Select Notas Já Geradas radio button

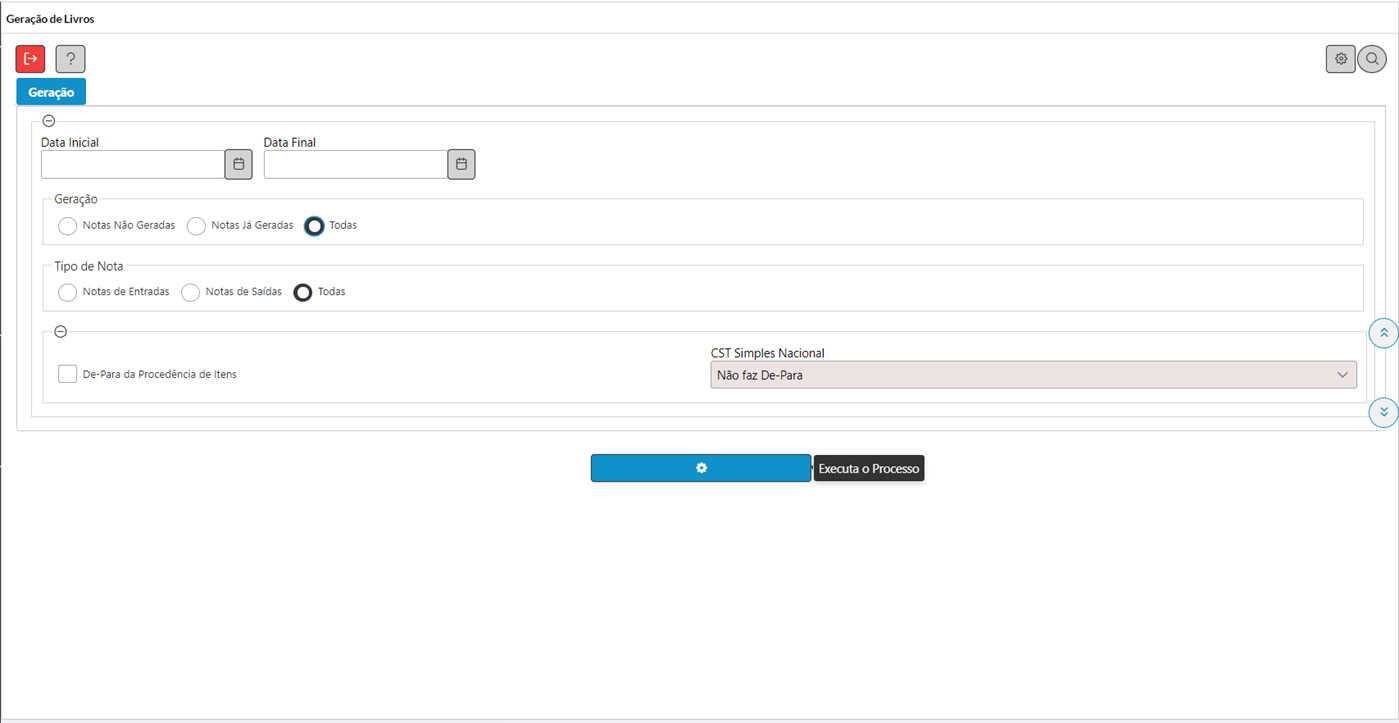click(x=196, y=226)
